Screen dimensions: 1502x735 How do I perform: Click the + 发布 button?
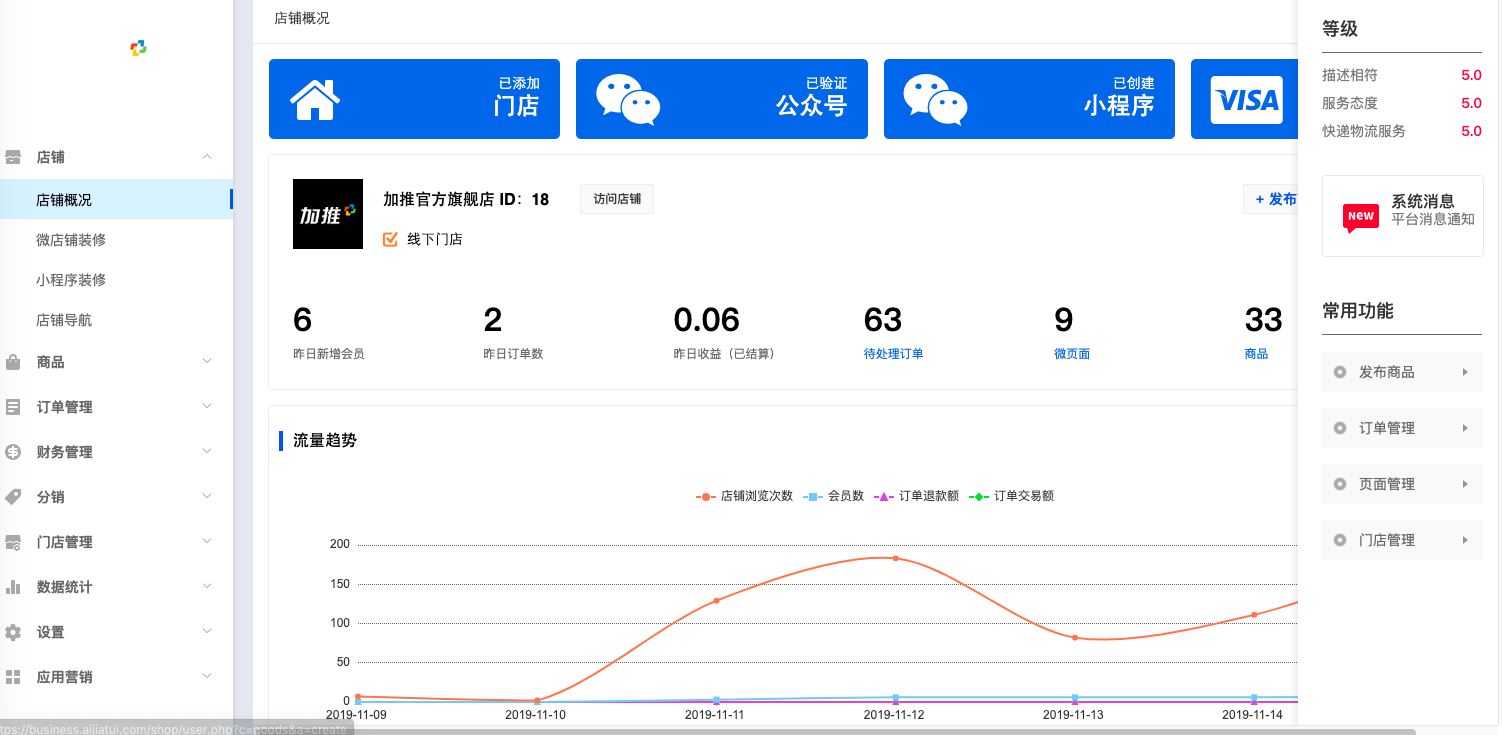1271,199
